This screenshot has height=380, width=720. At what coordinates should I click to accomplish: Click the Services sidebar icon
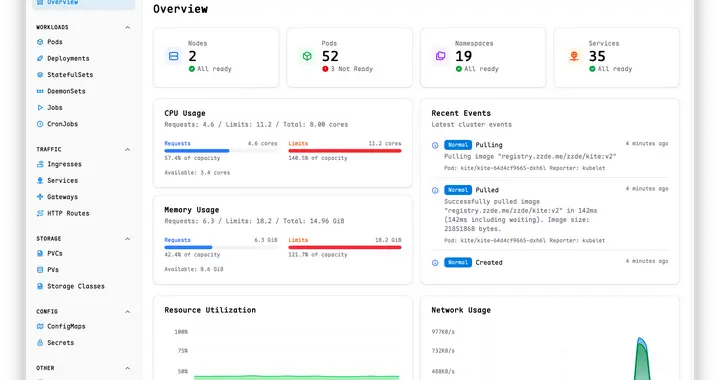[x=40, y=180]
